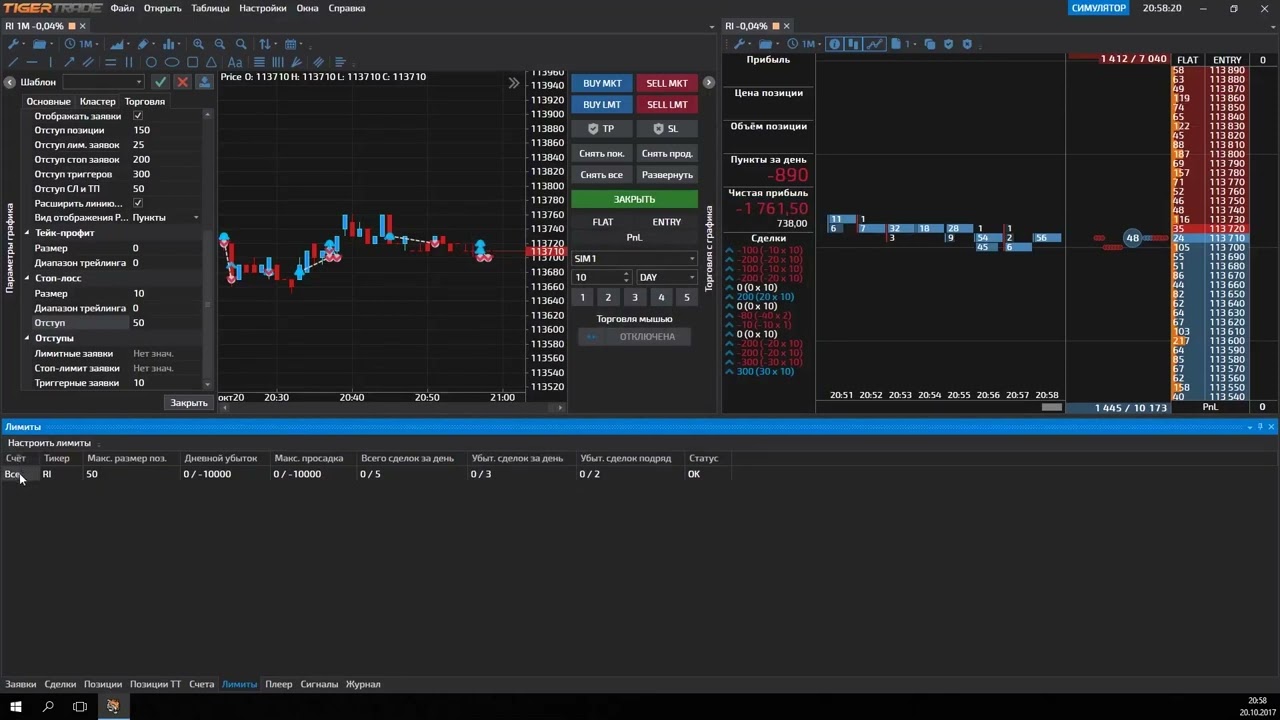Select the ellipse shape tool
The height and width of the screenshot is (720, 1280).
tap(172, 62)
